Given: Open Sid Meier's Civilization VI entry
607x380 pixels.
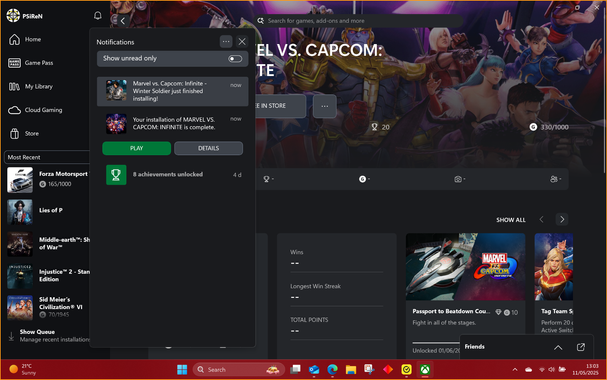Looking at the screenshot, I should [48, 307].
